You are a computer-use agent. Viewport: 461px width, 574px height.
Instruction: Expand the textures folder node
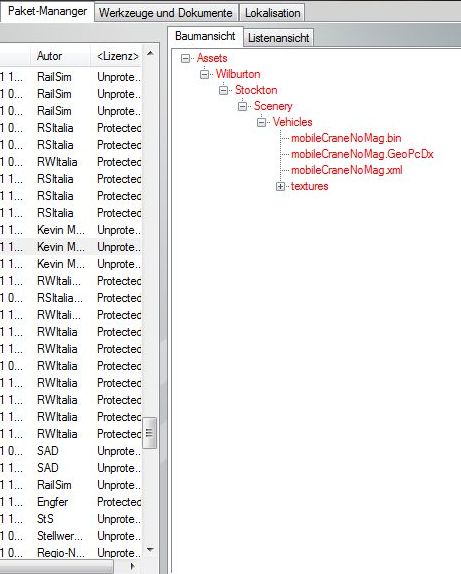[280, 186]
